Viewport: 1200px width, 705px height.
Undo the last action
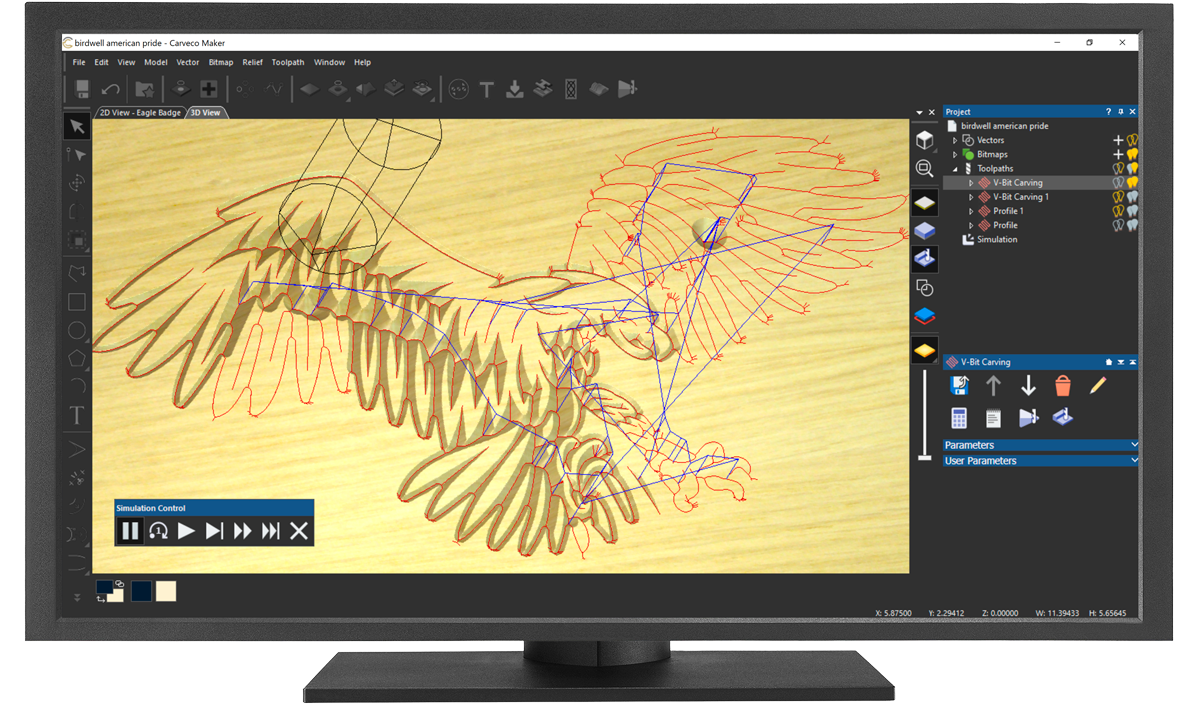(111, 89)
